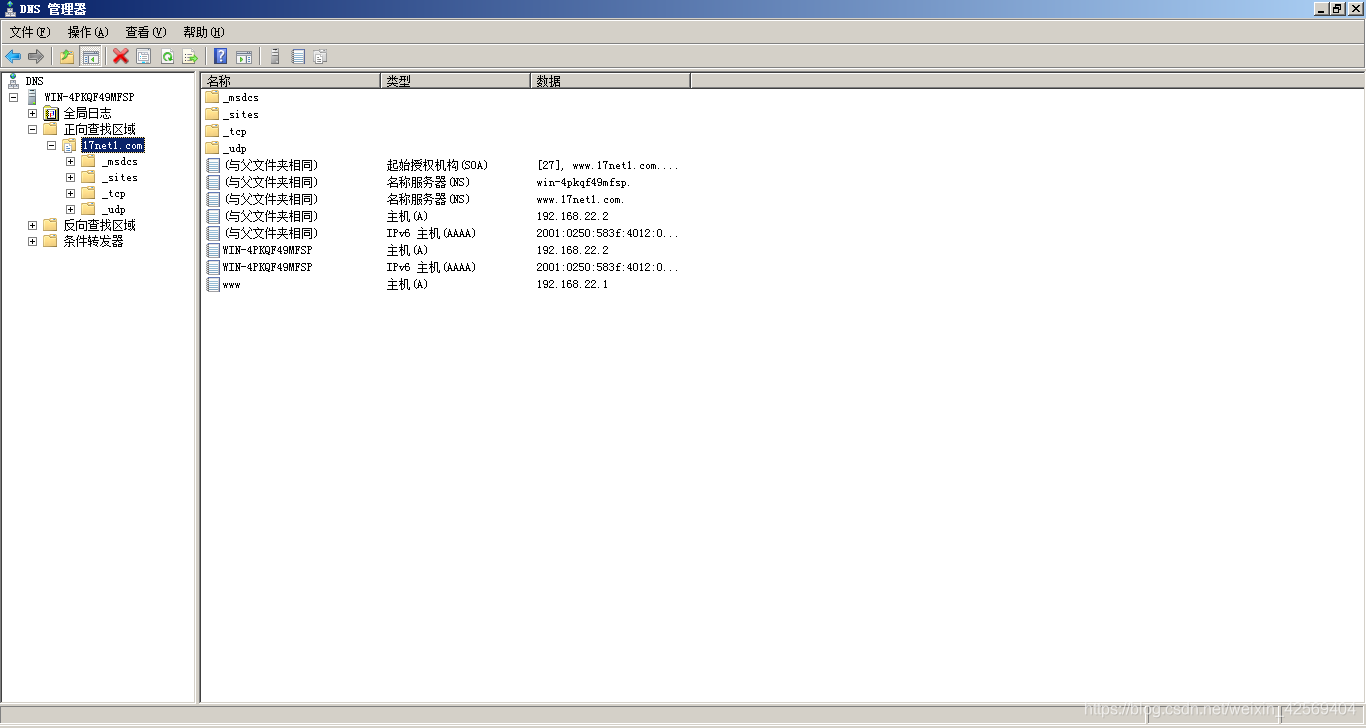The width and height of the screenshot is (1366, 728).
Task: Click the new record notebook toolbar icon
Action: point(298,57)
